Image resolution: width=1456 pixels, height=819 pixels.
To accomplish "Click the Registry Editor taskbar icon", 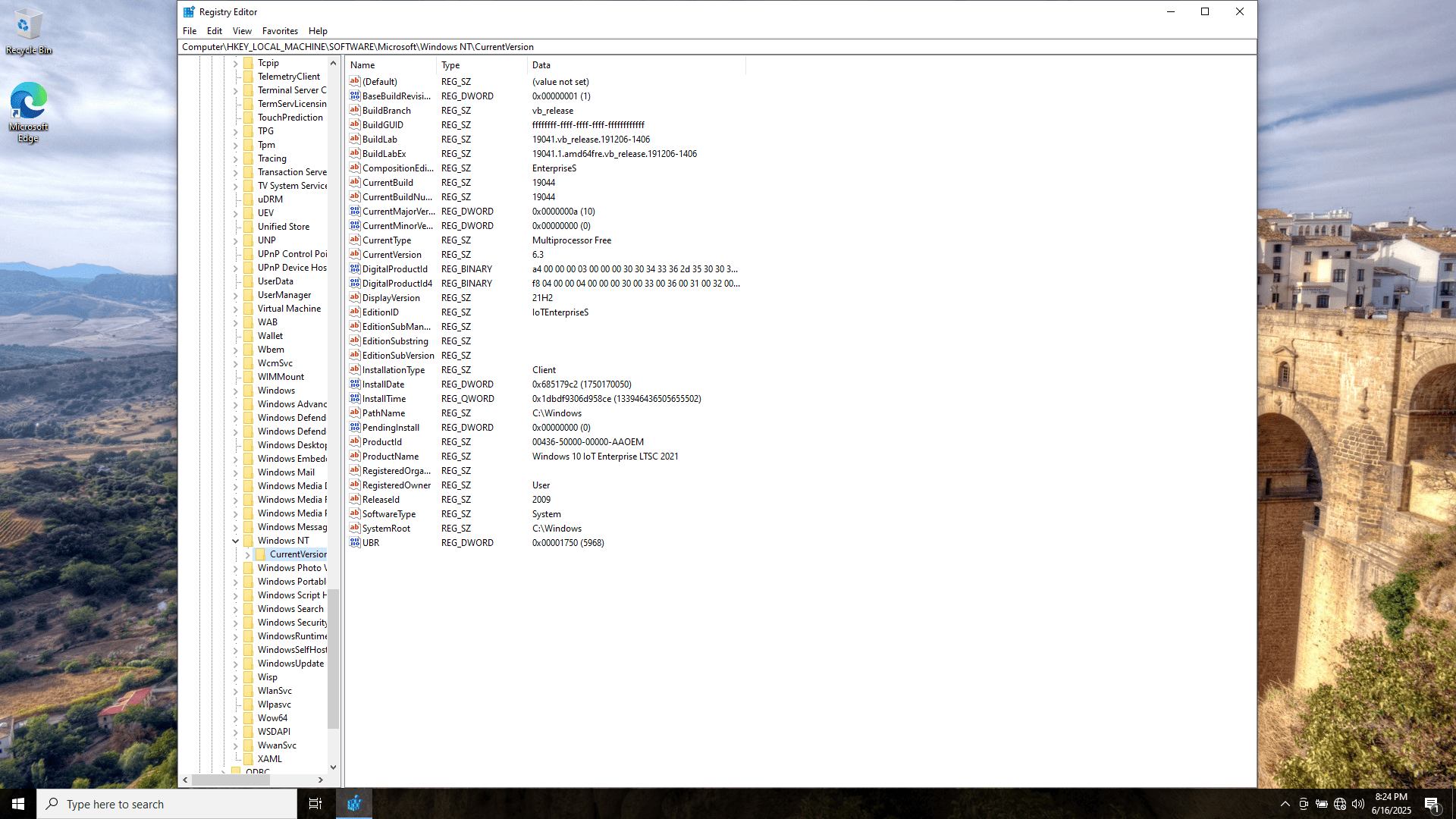I will (354, 804).
